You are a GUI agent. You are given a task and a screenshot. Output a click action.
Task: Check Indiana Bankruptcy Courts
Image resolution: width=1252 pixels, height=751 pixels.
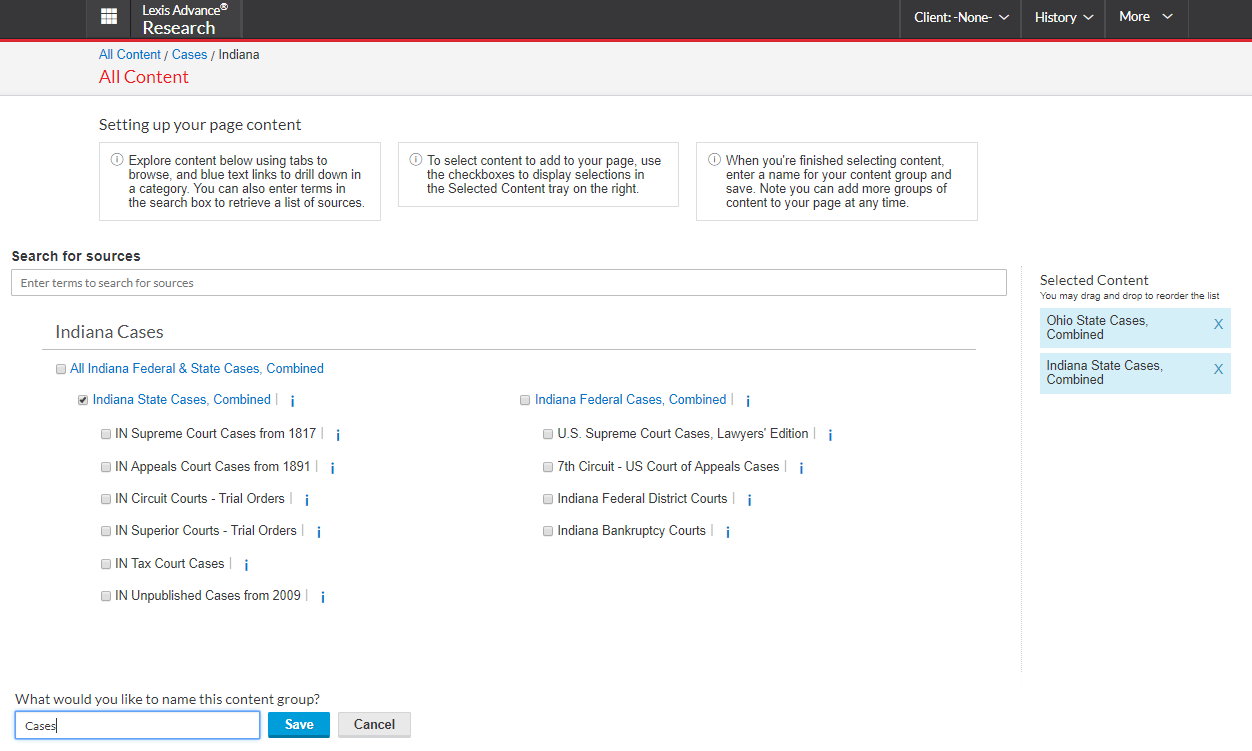(x=548, y=531)
